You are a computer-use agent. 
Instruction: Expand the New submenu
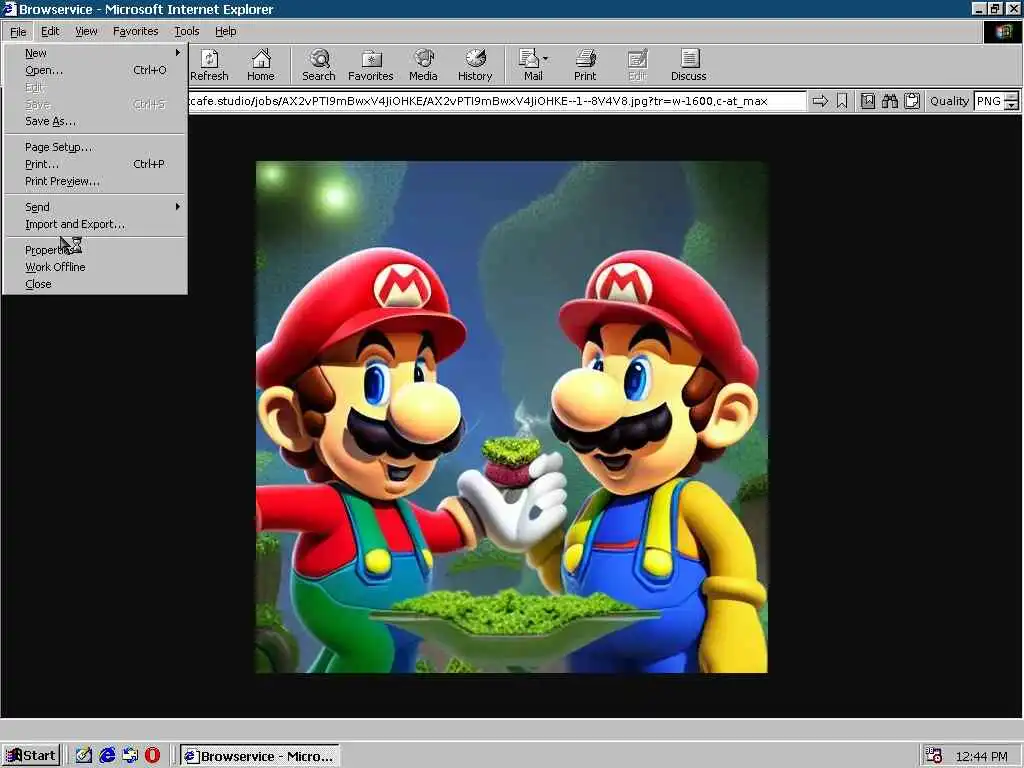pos(95,53)
